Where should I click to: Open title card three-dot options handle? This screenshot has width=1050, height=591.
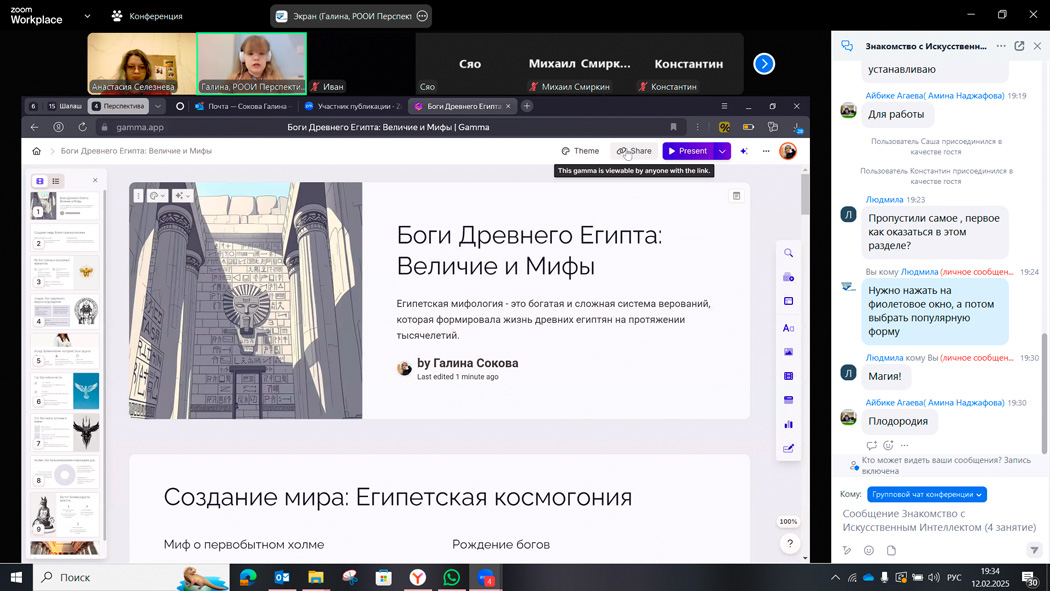(x=138, y=195)
